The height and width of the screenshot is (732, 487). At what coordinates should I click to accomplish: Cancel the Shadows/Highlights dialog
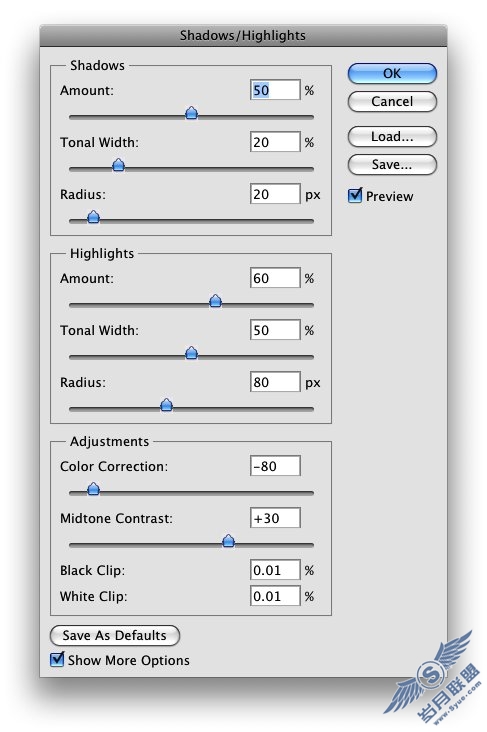tap(392, 101)
